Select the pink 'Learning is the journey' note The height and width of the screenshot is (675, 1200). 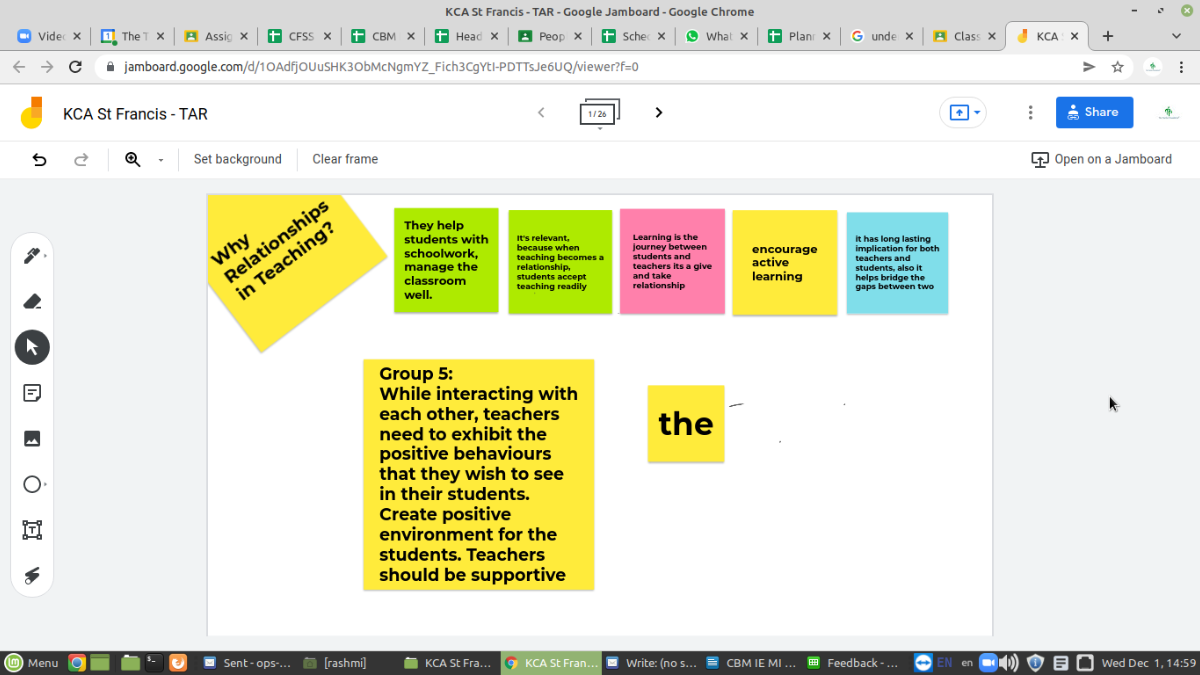click(671, 262)
